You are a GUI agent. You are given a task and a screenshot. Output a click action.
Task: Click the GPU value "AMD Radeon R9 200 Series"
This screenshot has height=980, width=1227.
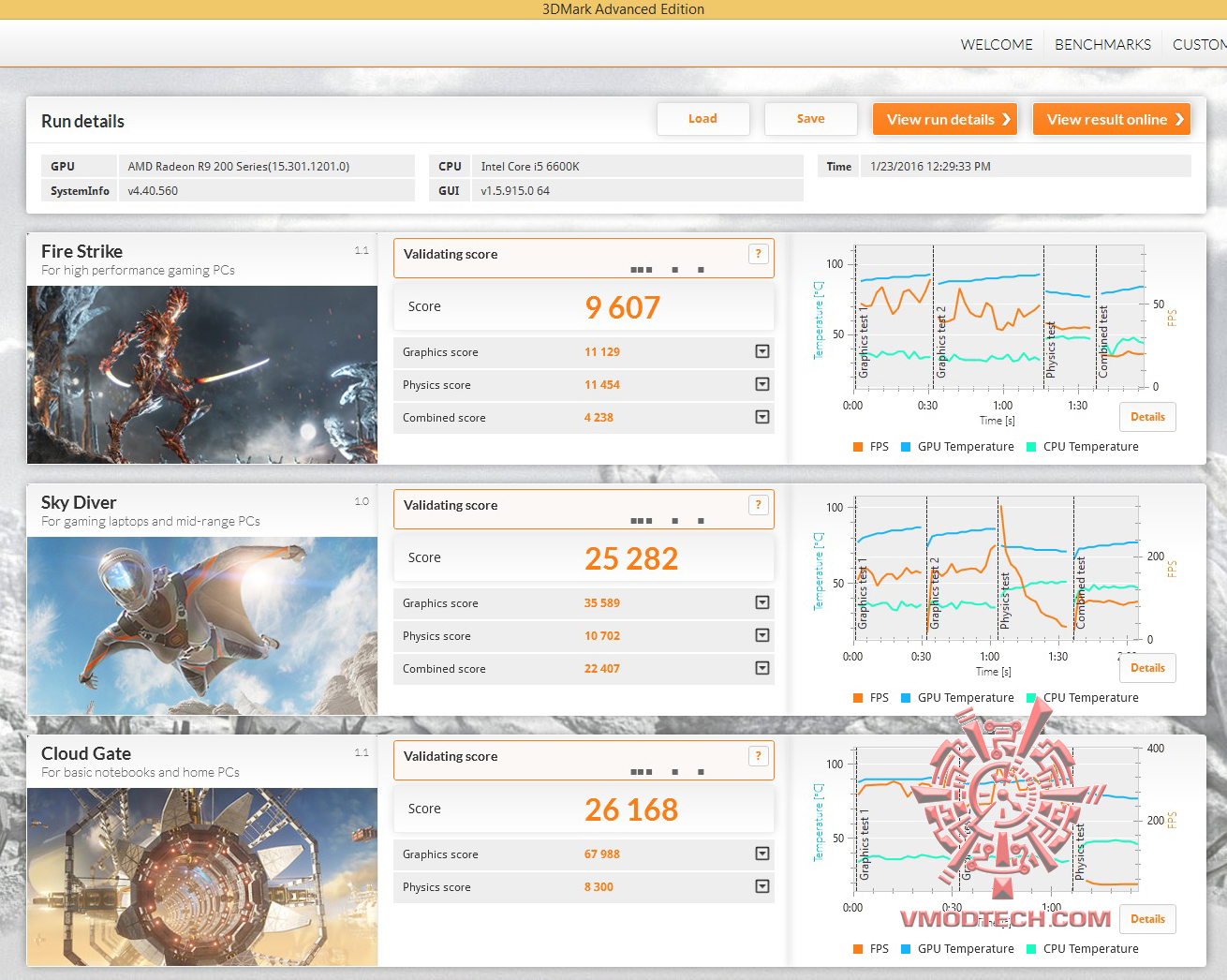pos(239,166)
